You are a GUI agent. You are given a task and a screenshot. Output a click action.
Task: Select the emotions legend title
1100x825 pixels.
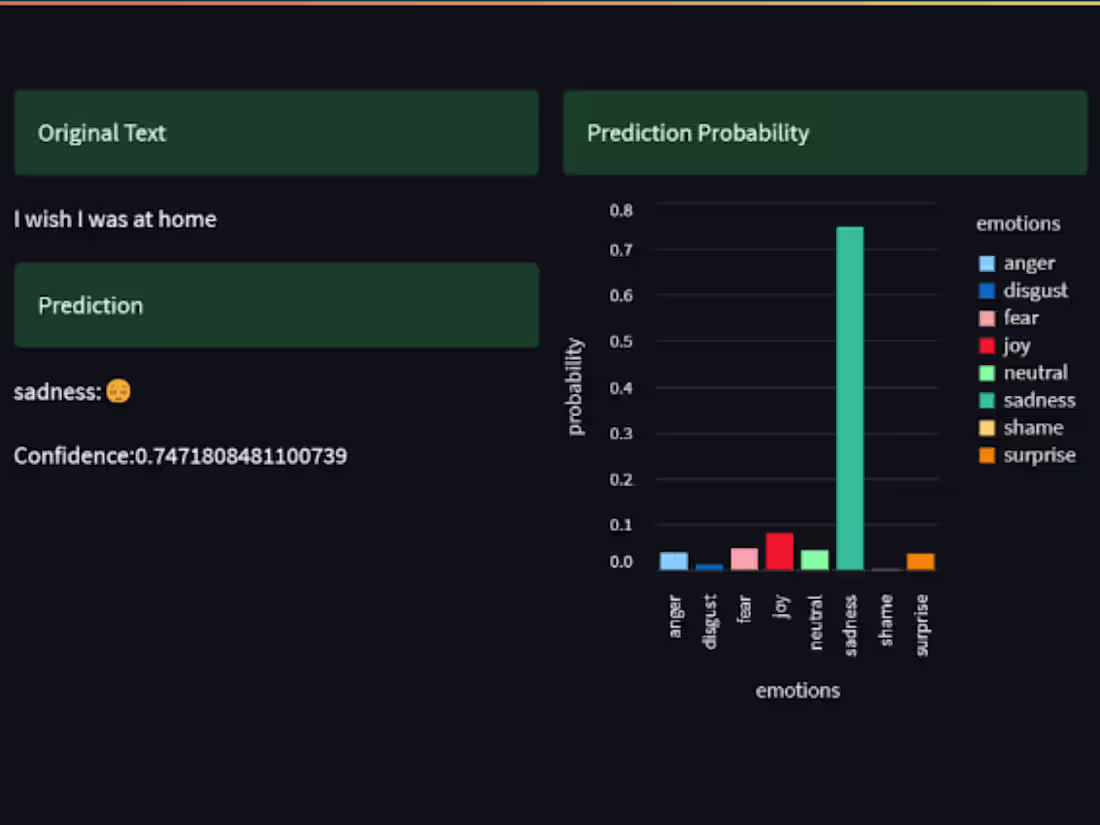click(1017, 223)
